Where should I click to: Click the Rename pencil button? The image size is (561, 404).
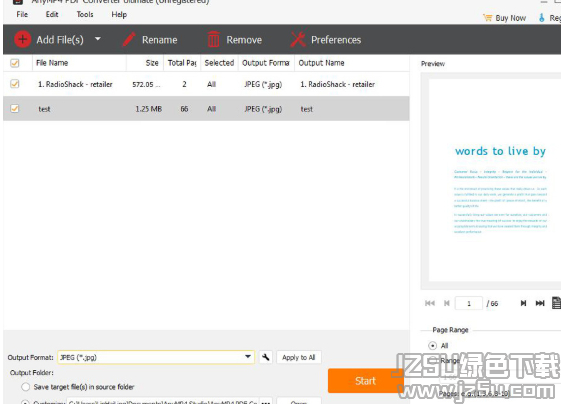pos(150,39)
